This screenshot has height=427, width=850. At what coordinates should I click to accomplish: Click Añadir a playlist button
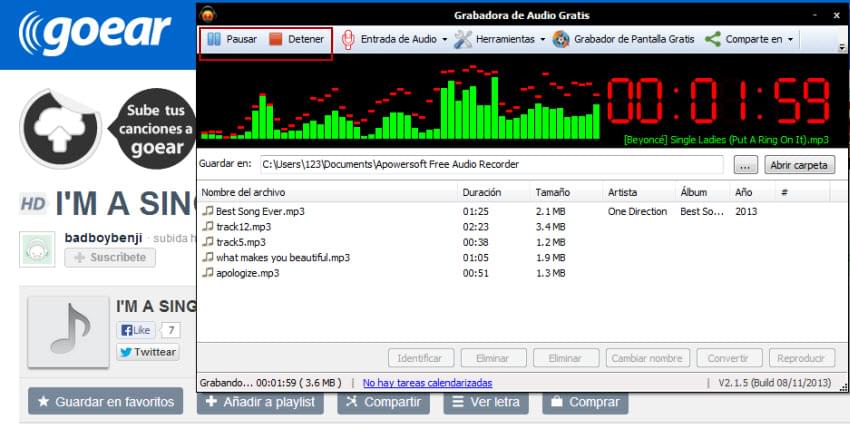click(x=260, y=403)
